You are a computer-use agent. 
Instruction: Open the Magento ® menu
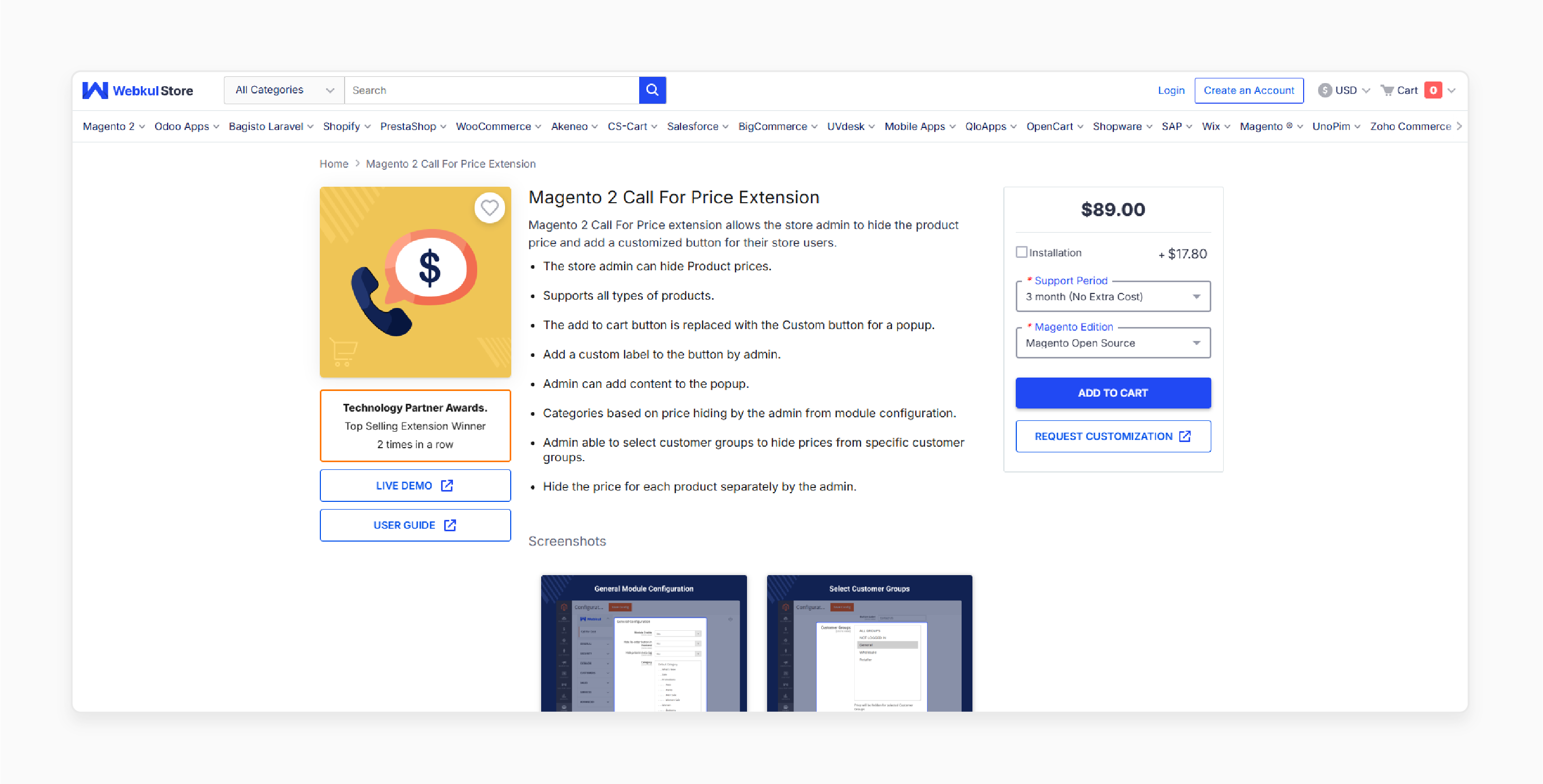[x=1271, y=126]
